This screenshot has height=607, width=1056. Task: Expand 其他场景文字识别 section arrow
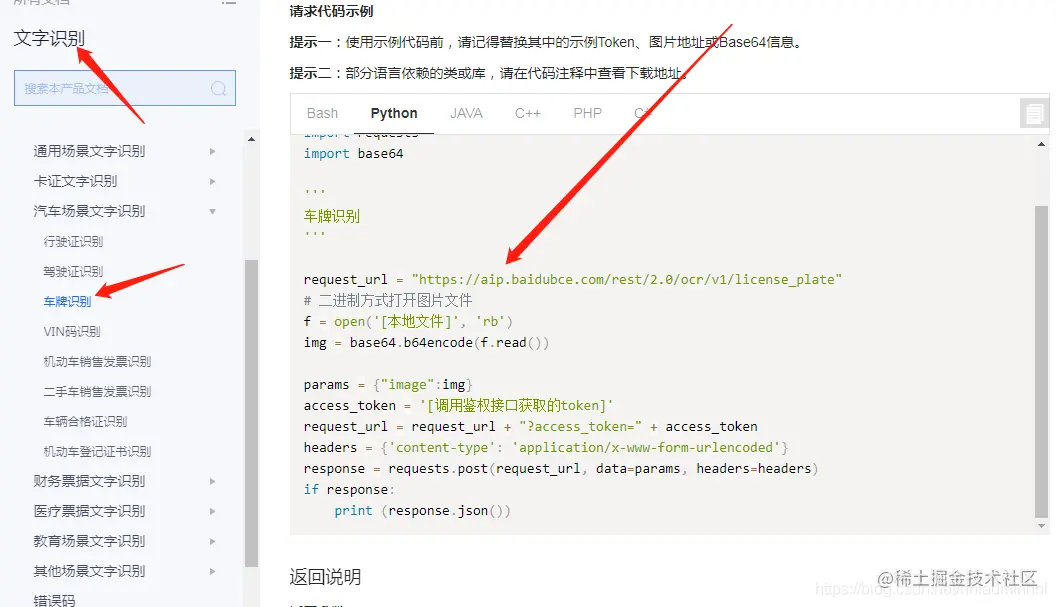pos(212,571)
